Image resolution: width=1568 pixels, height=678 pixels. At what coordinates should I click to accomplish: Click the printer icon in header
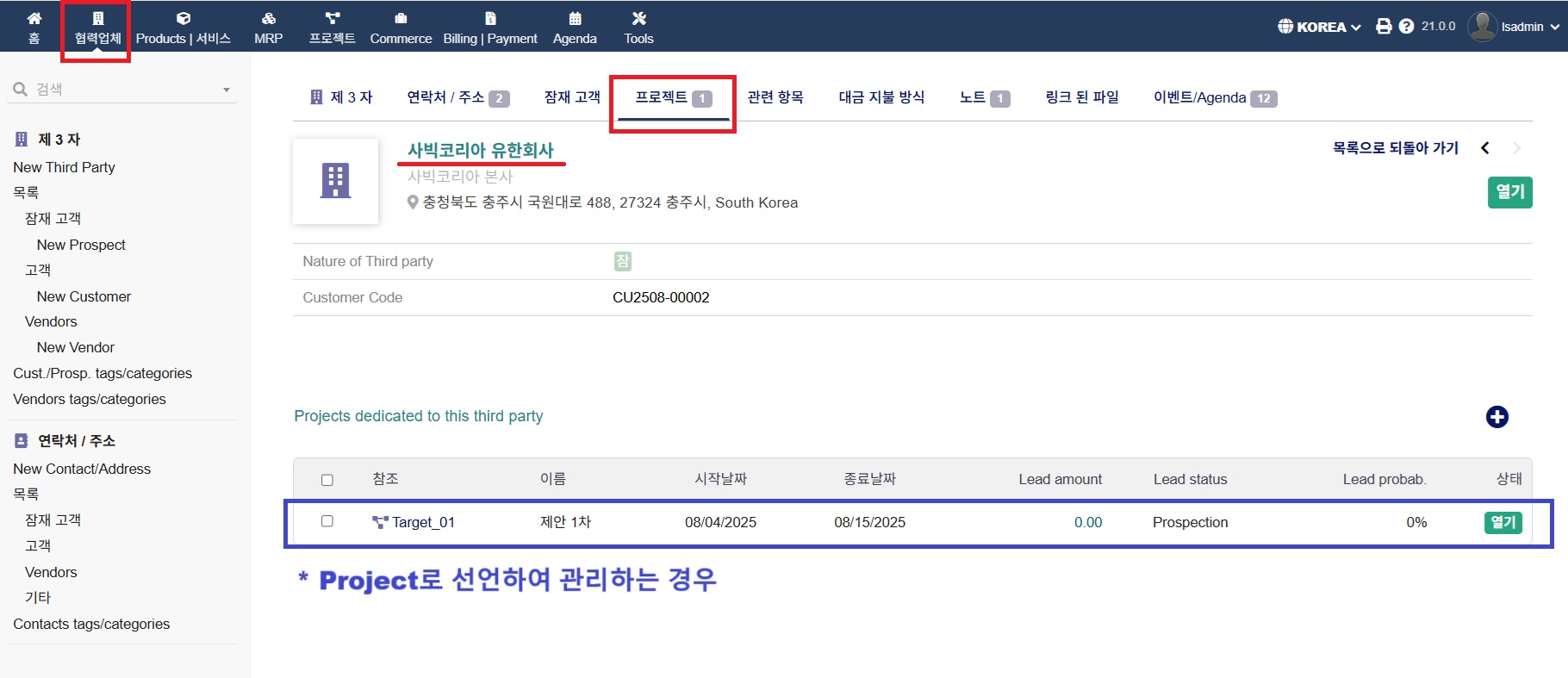click(x=1384, y=27)
